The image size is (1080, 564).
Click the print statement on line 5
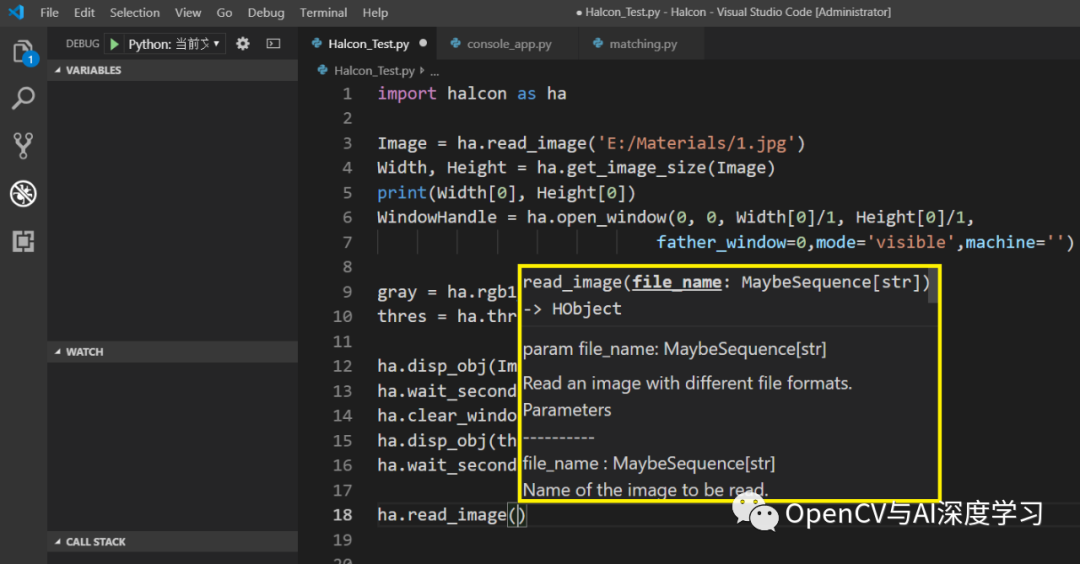click(506, 193)
